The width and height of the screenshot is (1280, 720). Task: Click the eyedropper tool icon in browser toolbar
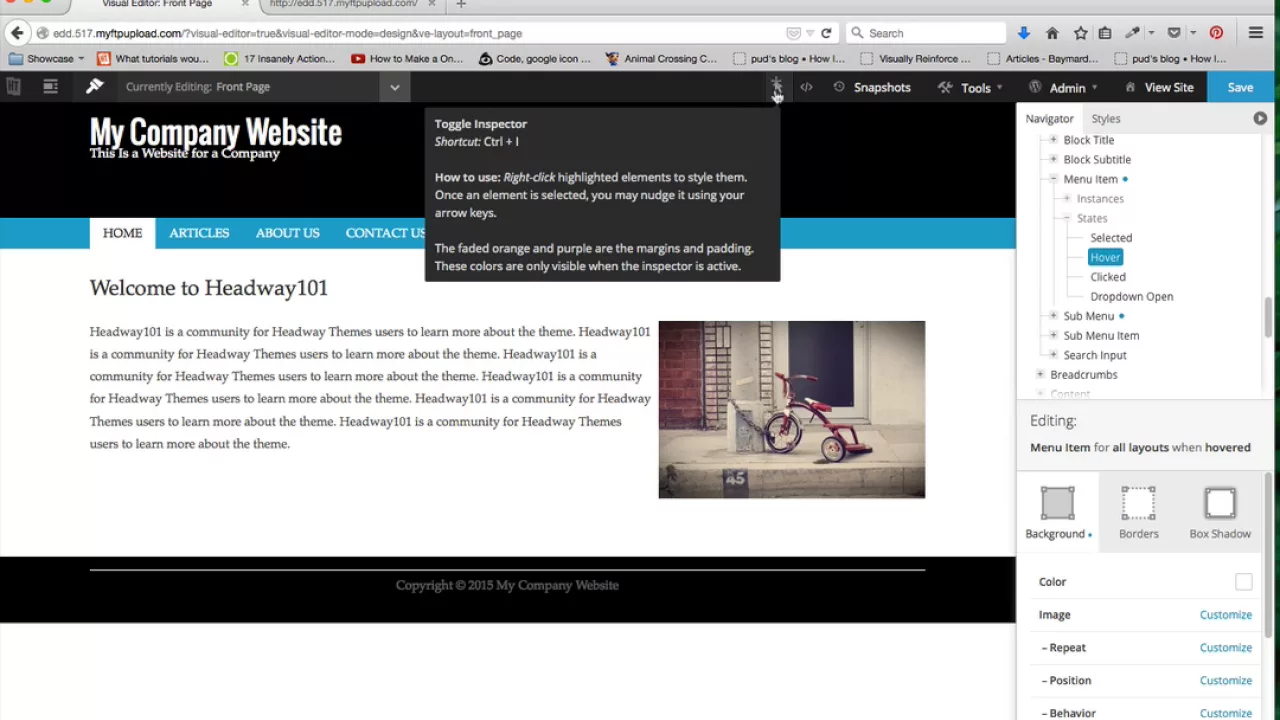[x=1133, y=33]
